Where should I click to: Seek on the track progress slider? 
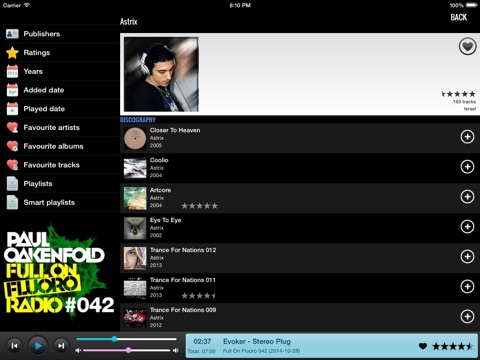pyautogui.click(x=126, y=339)
